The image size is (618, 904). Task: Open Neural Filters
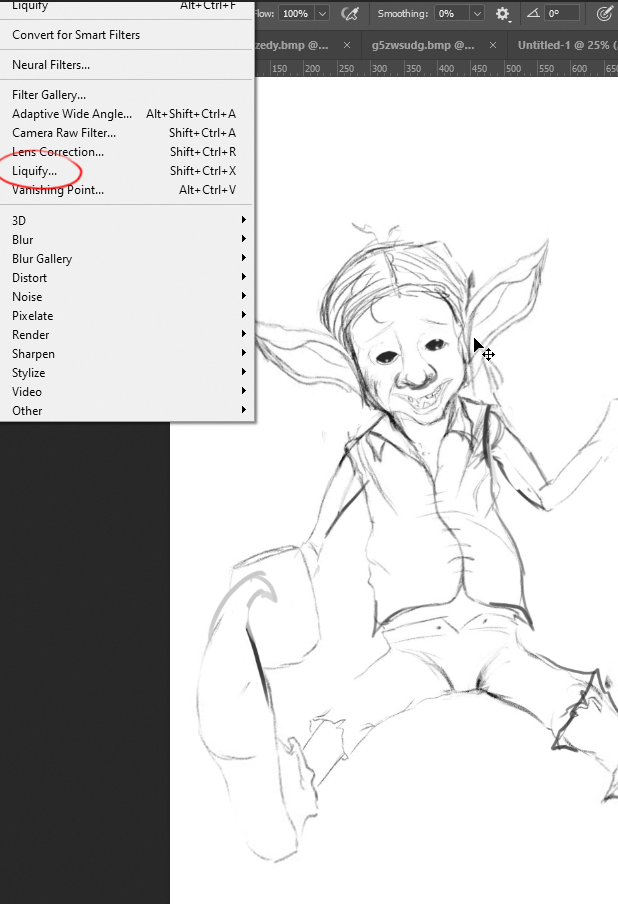51,65
